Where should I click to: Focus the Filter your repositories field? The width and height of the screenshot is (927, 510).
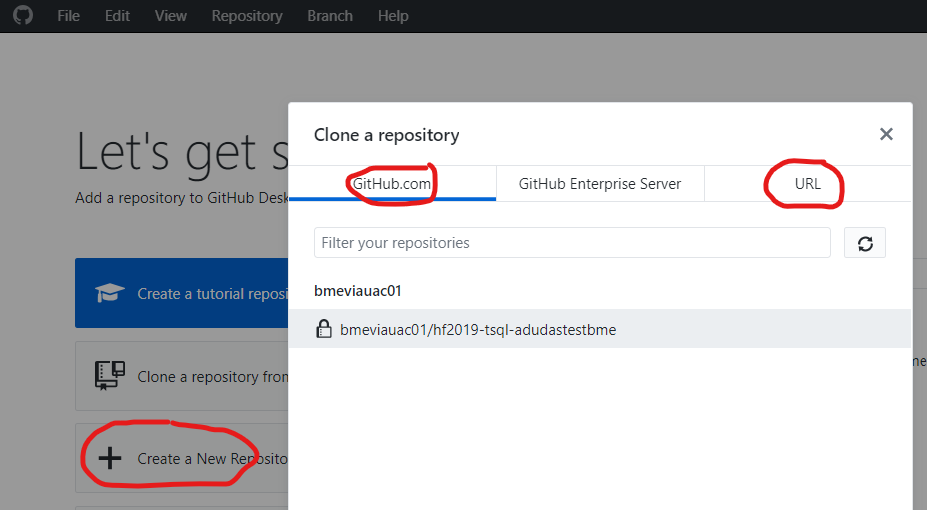(571, 243)
